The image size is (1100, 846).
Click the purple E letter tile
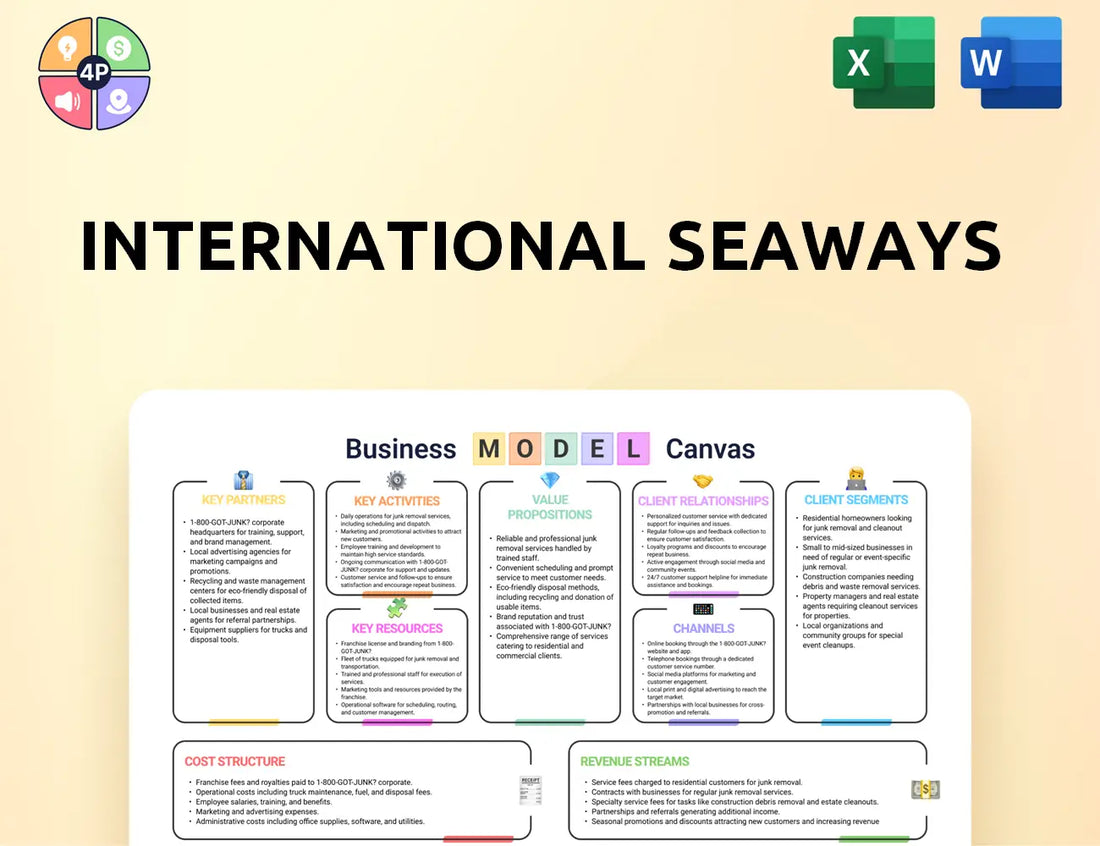coord(597,448)
